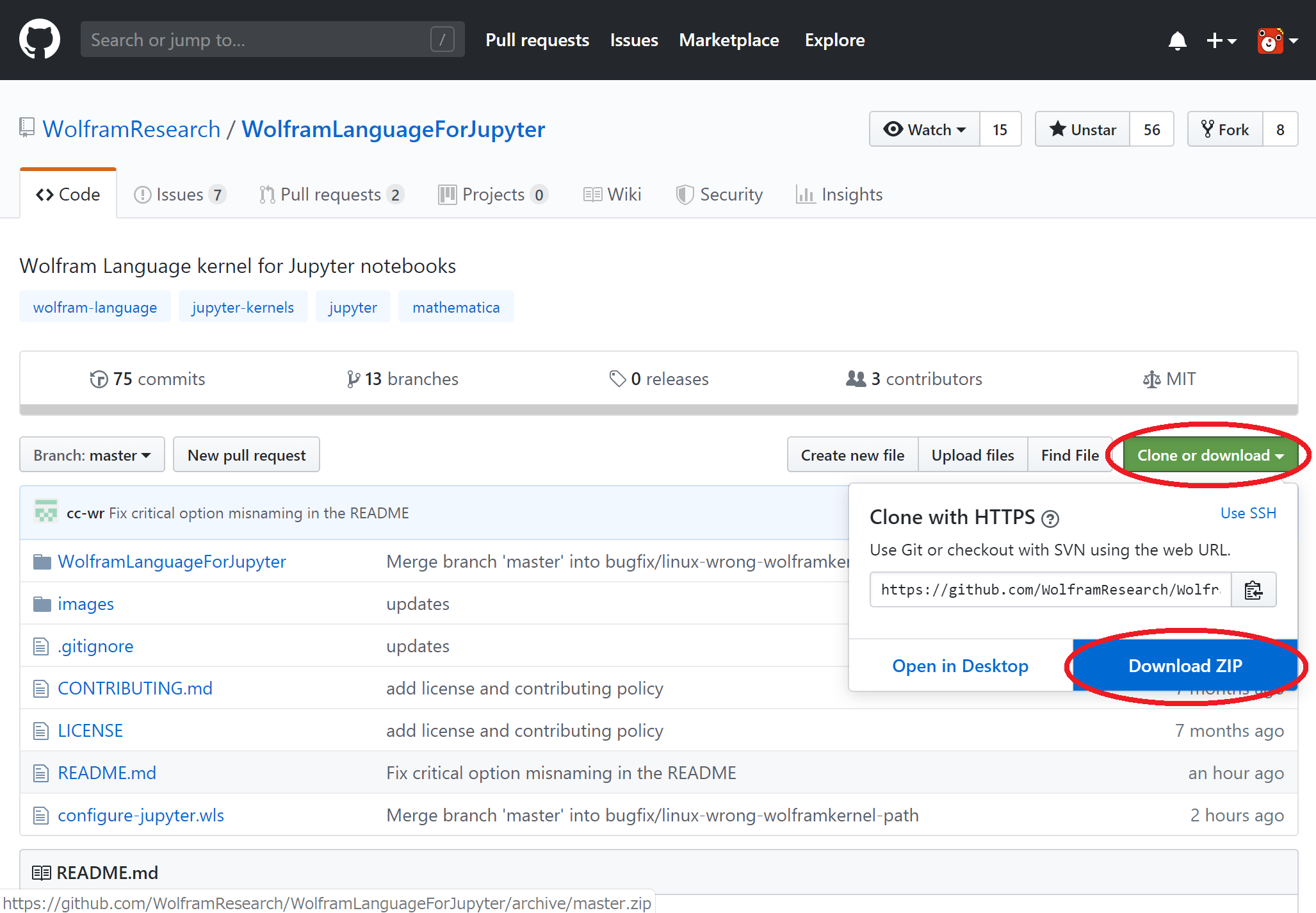Open the LICENSE file

pyautogui.click(x=90, y=730)
